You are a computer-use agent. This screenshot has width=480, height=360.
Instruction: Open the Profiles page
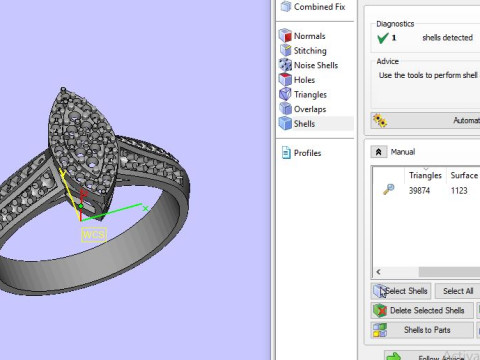point(301,153)
